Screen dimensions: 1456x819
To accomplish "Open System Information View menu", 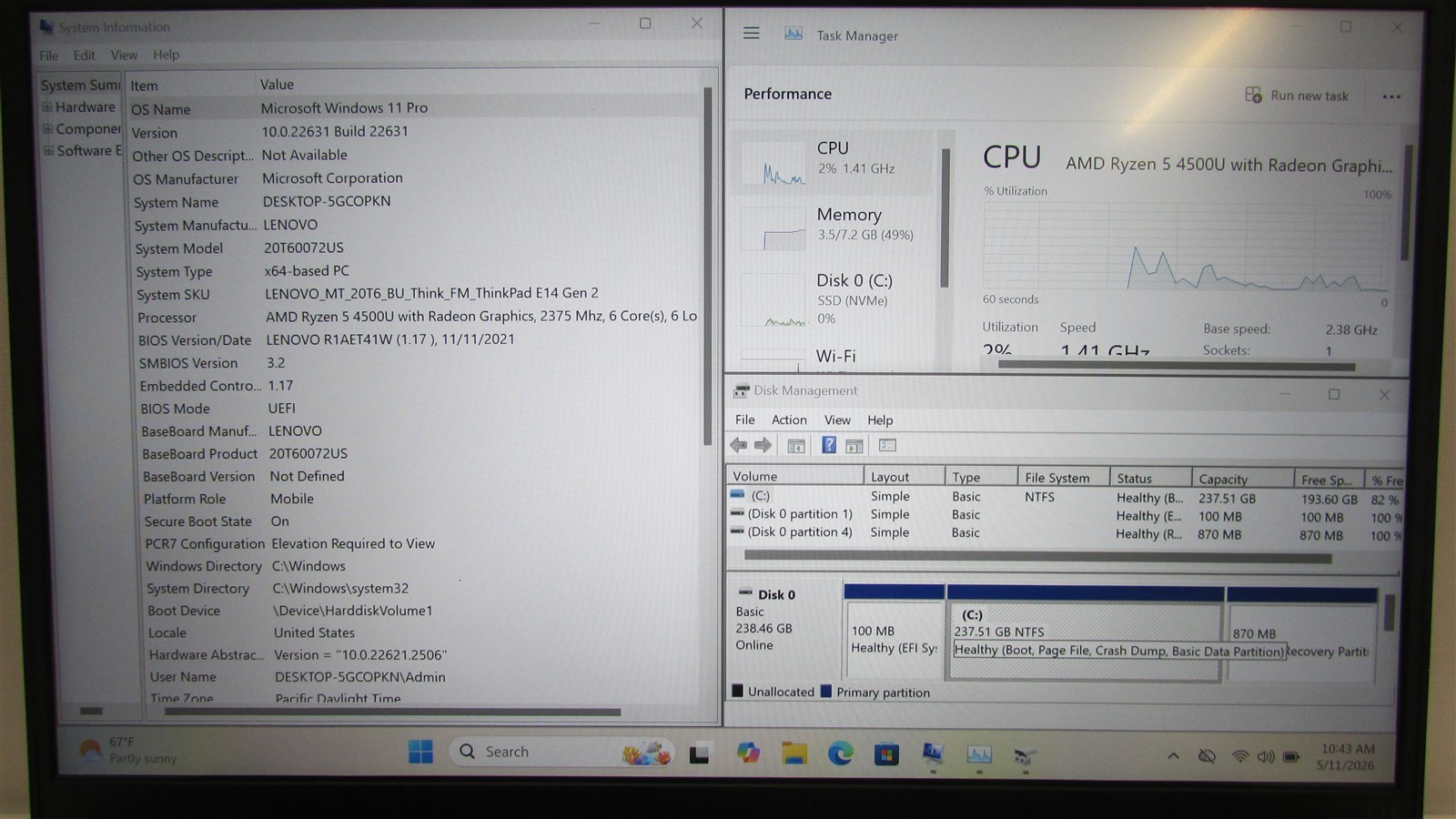I will coord(124,56).
